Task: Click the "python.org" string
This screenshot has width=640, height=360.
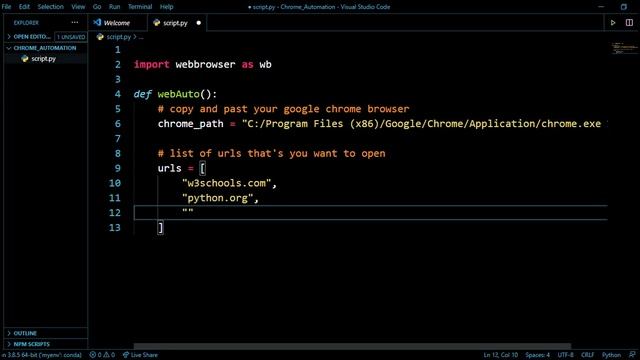Action: tap(218, 198)
